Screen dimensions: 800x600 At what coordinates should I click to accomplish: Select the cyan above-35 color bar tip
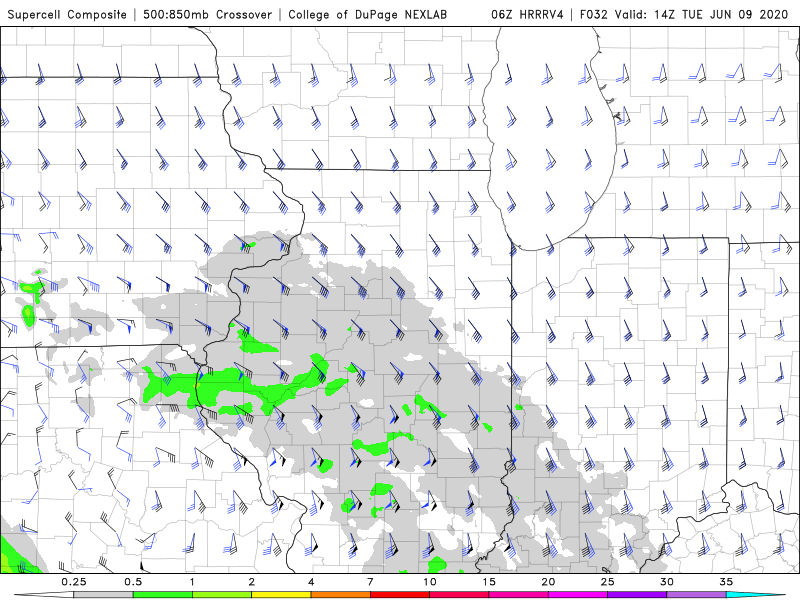pyautogui.click(x=755, y=595)
